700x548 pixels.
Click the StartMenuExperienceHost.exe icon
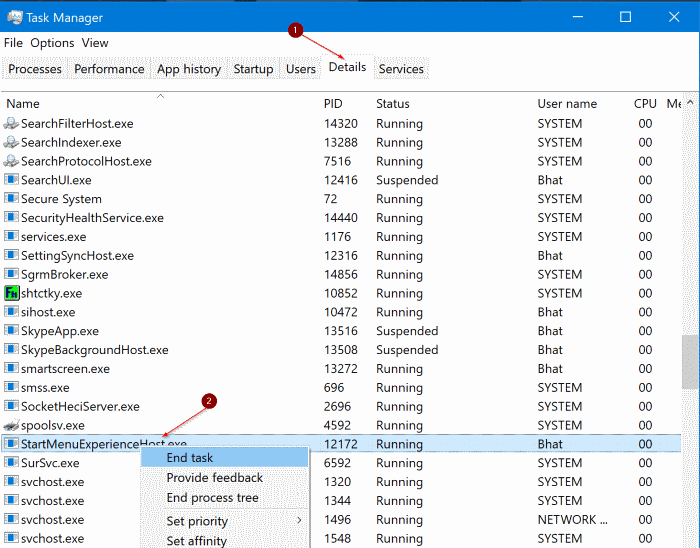point(11,444)
